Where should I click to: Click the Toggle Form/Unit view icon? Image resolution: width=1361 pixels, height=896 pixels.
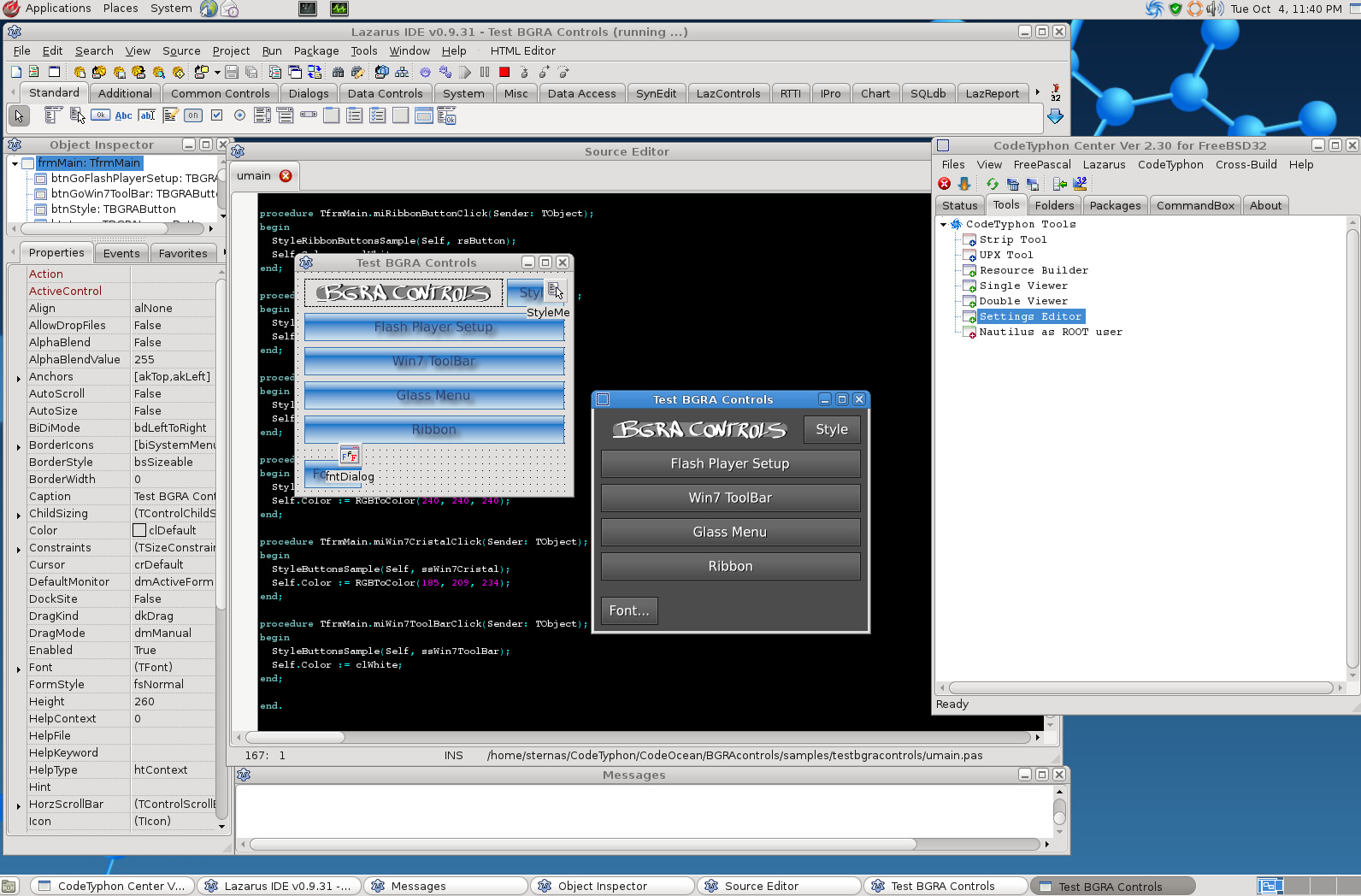tap(315, 73)
